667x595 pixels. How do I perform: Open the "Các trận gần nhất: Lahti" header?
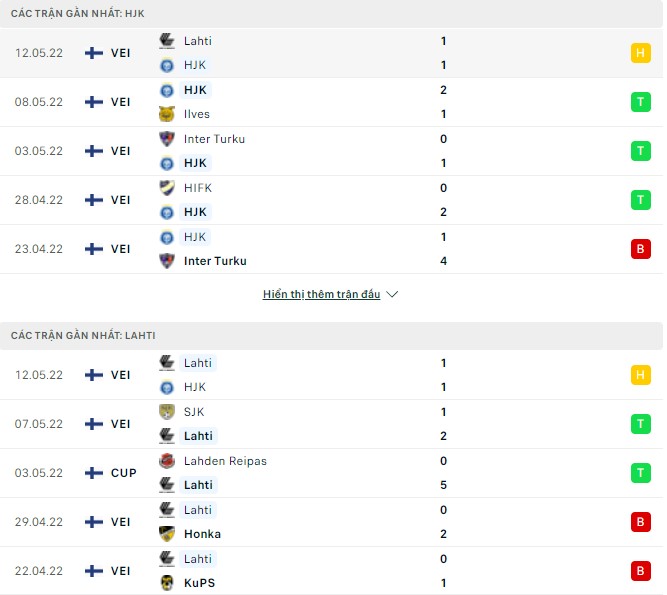click(x=83, y=335)
